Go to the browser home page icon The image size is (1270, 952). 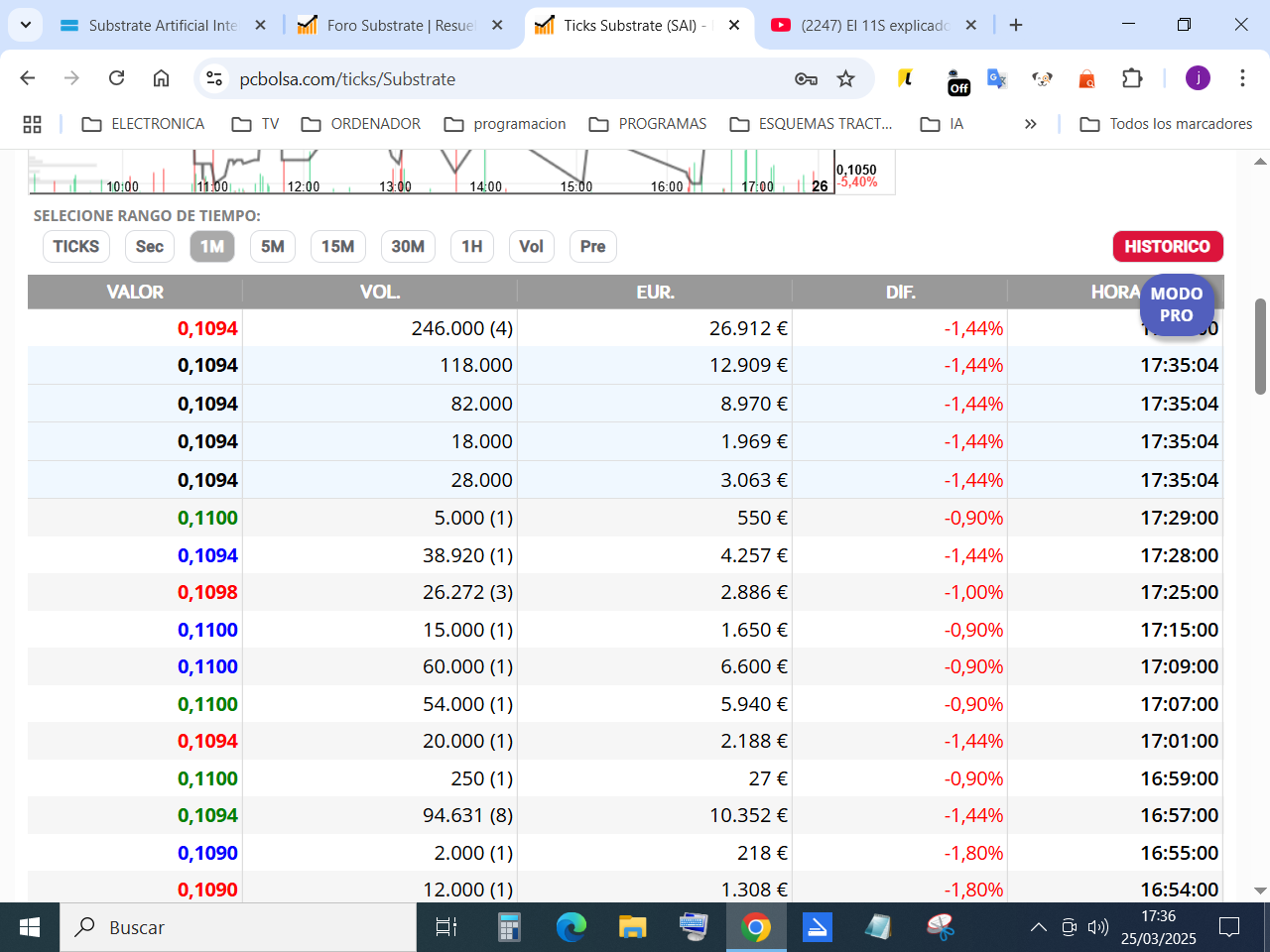point(161,78)
